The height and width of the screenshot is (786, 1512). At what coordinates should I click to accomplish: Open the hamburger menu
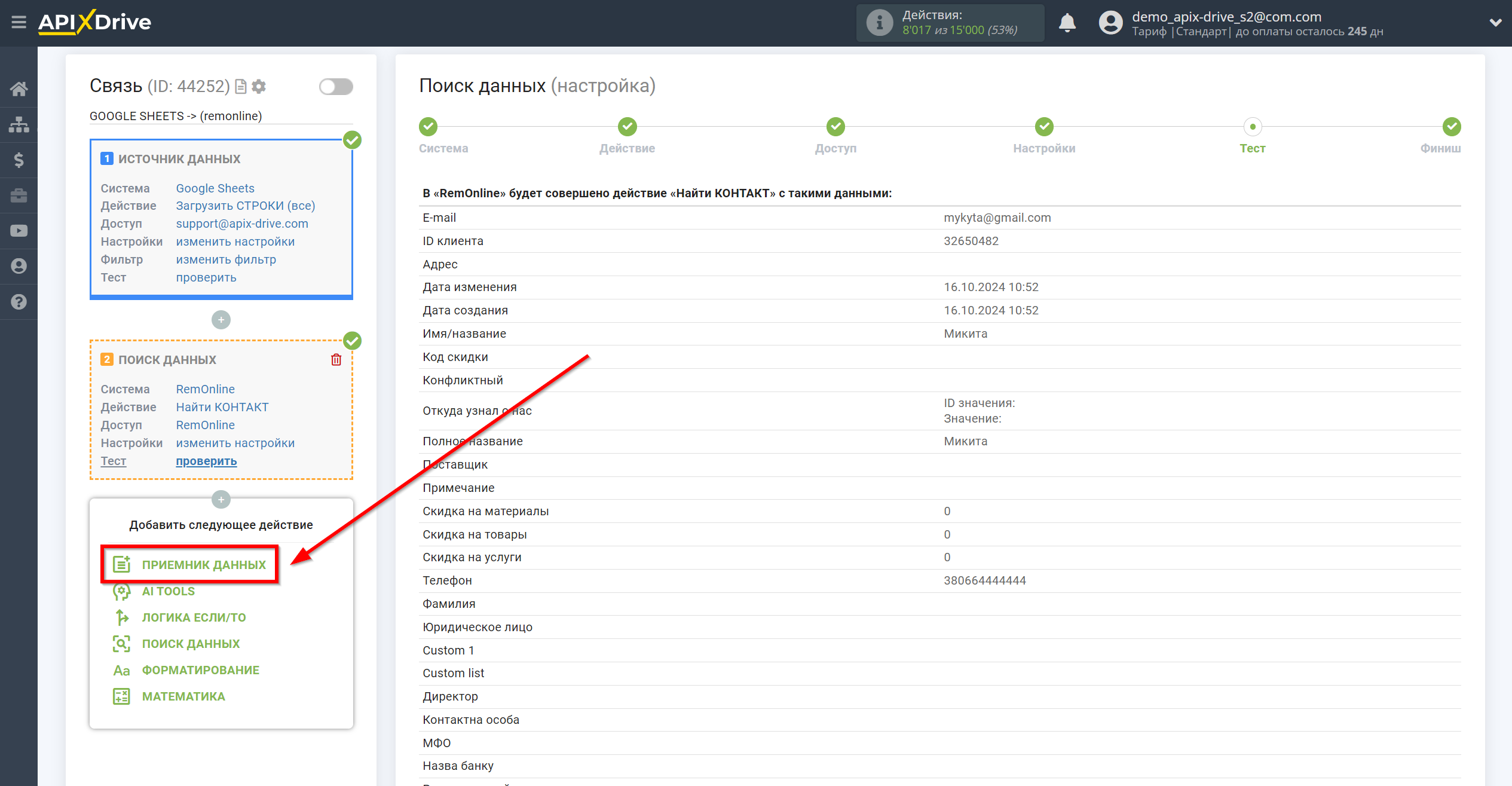[x=19, y=23]
